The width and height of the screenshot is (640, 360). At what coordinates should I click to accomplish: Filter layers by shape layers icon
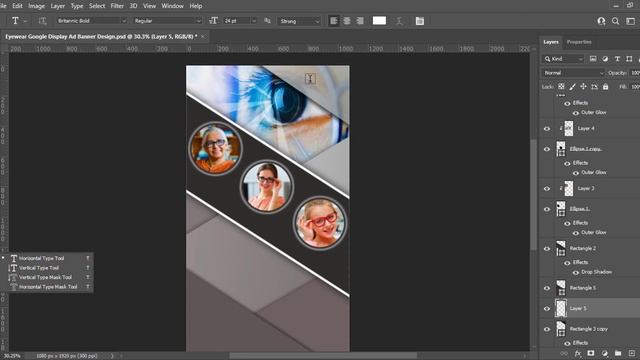(629, 59)
